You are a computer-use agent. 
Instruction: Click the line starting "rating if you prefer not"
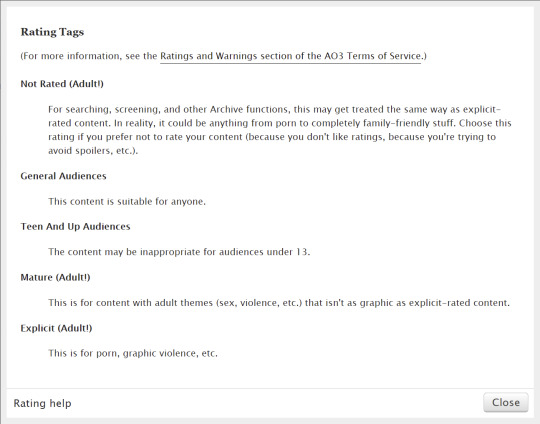272,137
